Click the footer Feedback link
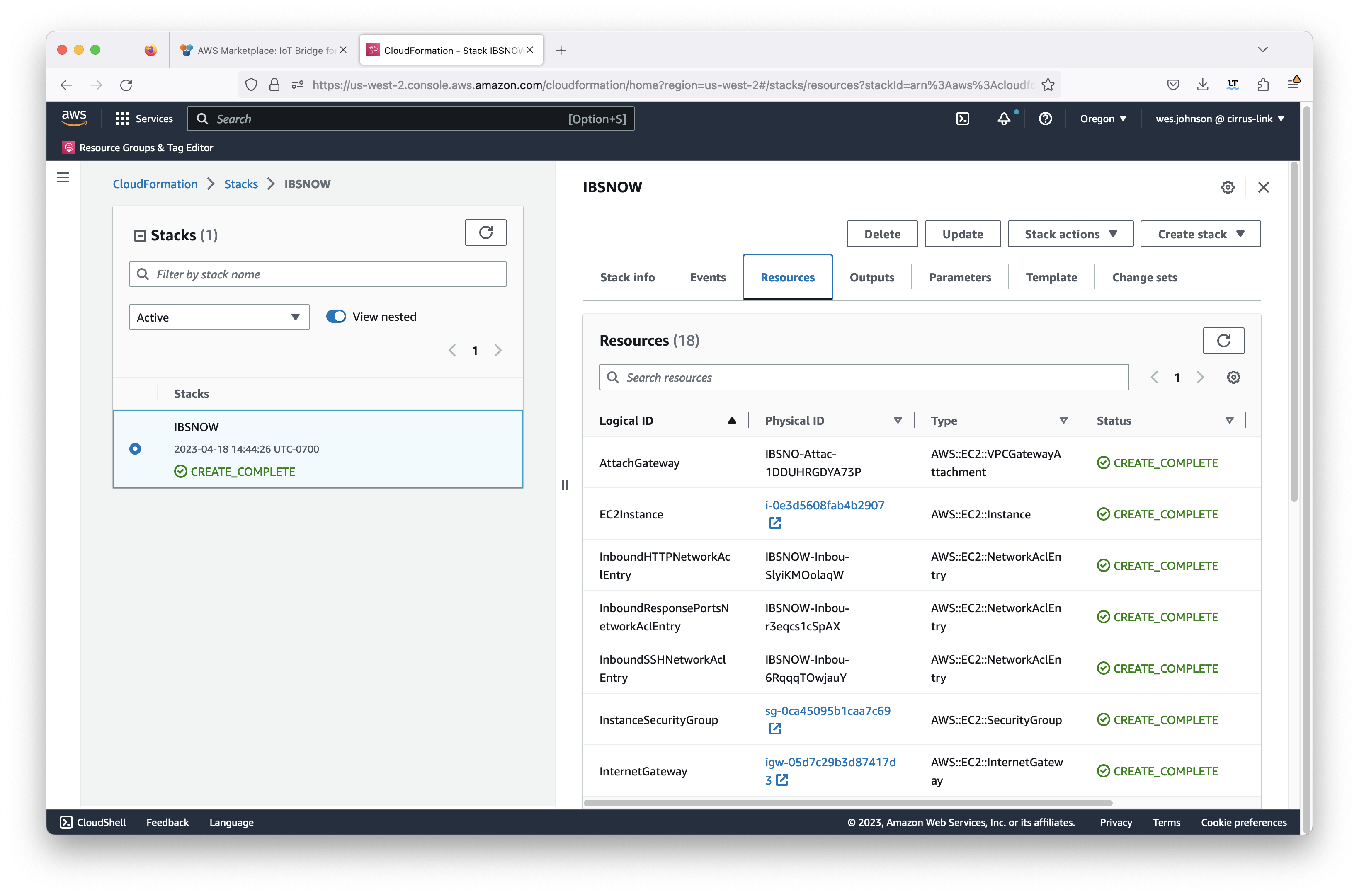1359x896 pixels. click(167, 822)
